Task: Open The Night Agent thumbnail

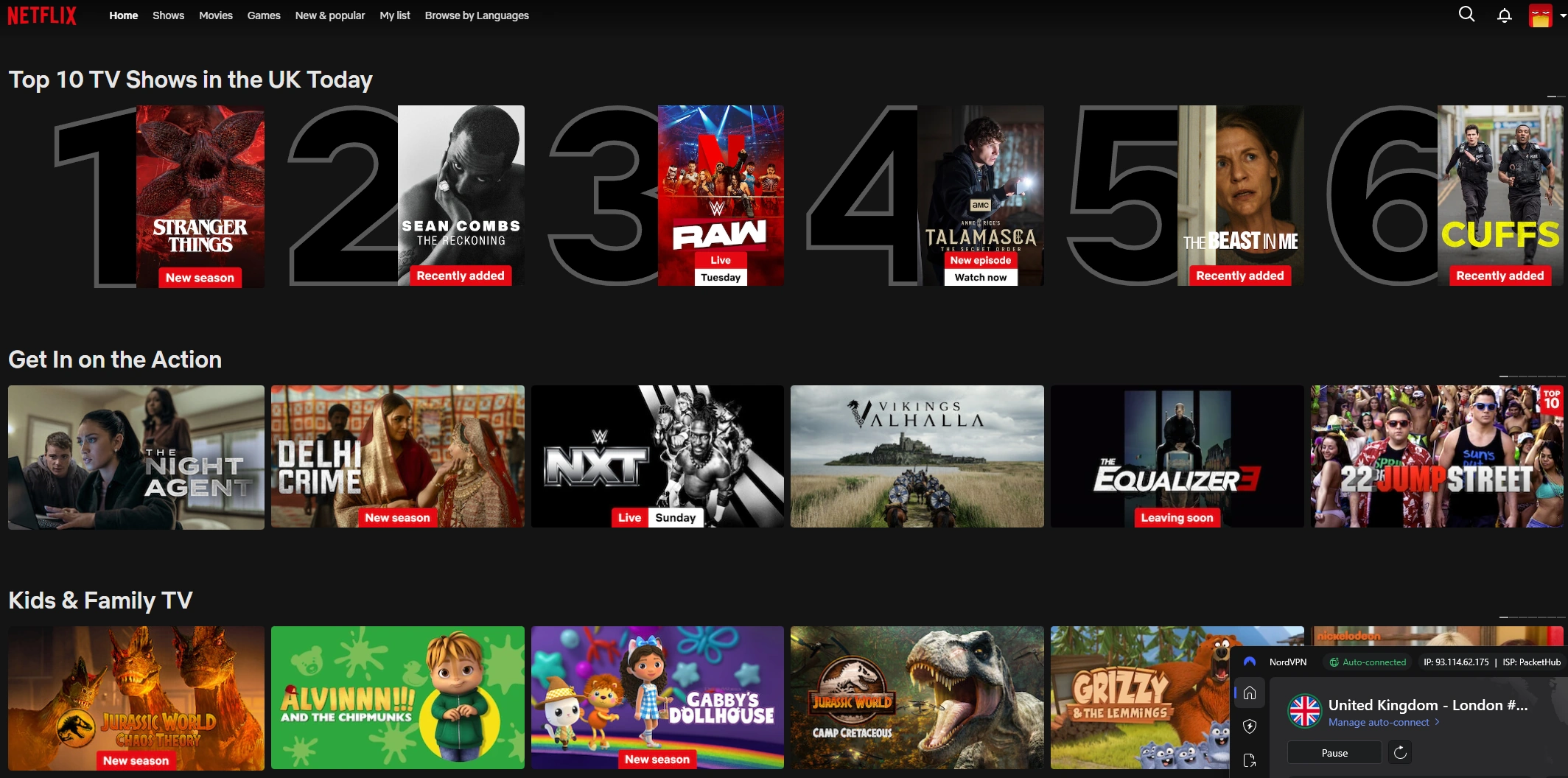Action: 136,457
